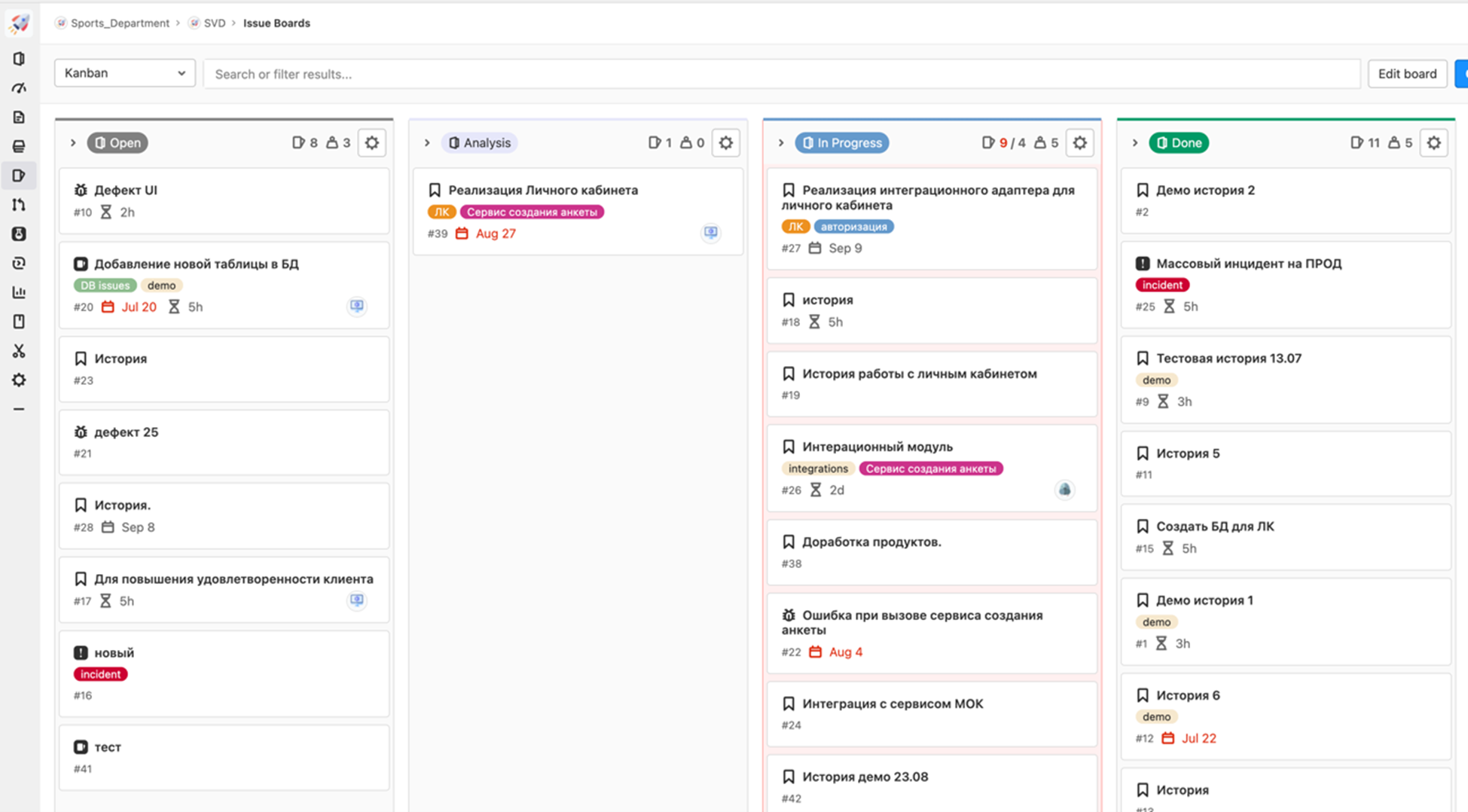This screenshot has height=812, width=1468.
Task: Click the scissors snippets sidebar icon
Action: click(19, 351)
